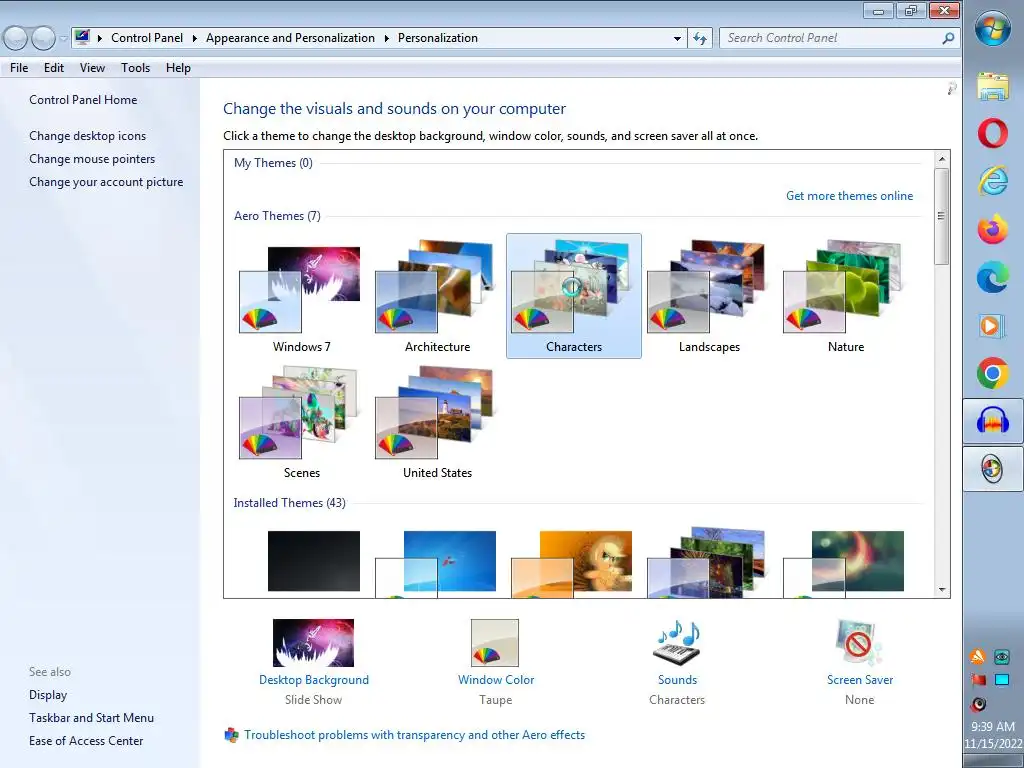Viewport: 1024px width, 768px height.
Task: Expand the arrow before Personalization breadcrumb
Action: 387,39
